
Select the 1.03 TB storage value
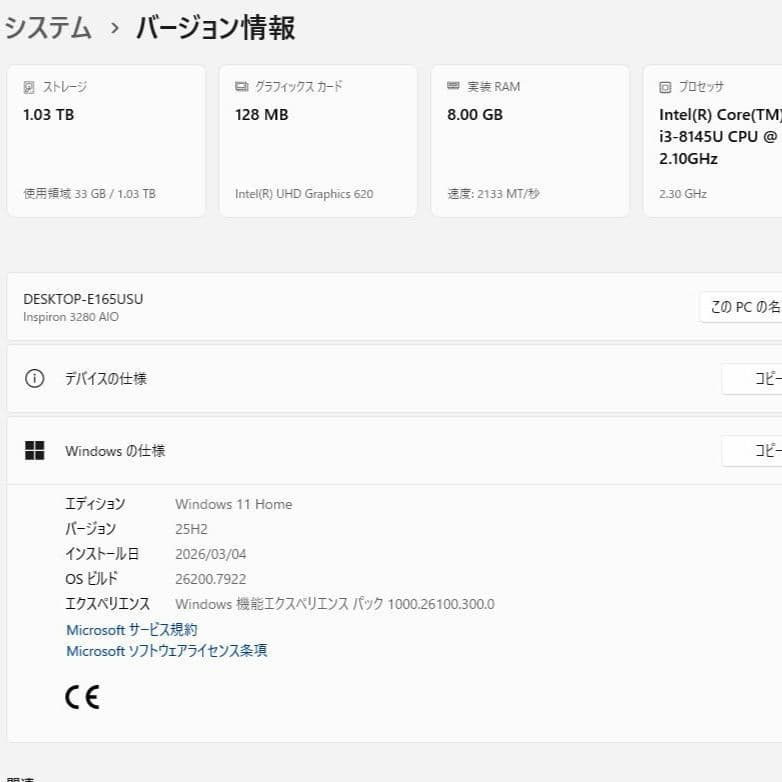48,115
